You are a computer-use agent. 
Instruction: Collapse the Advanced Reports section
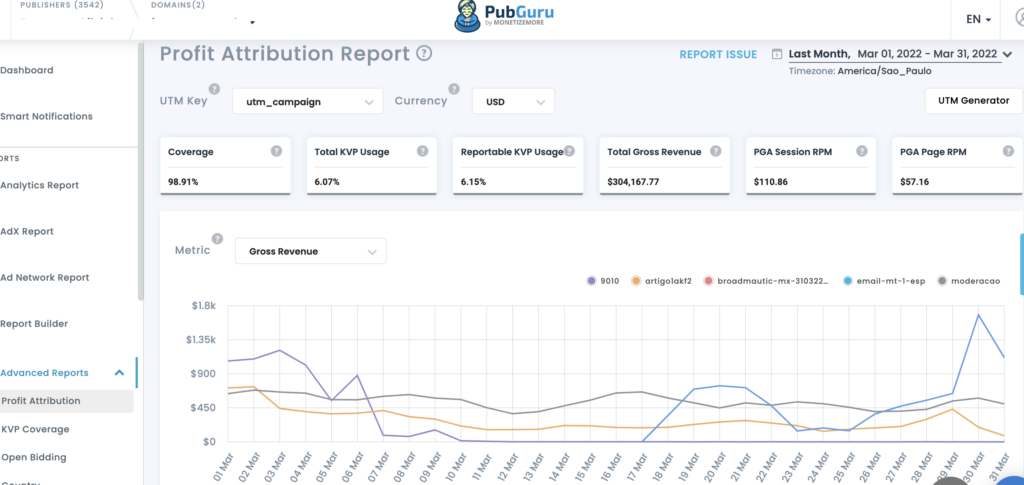[x=119, y=373]
